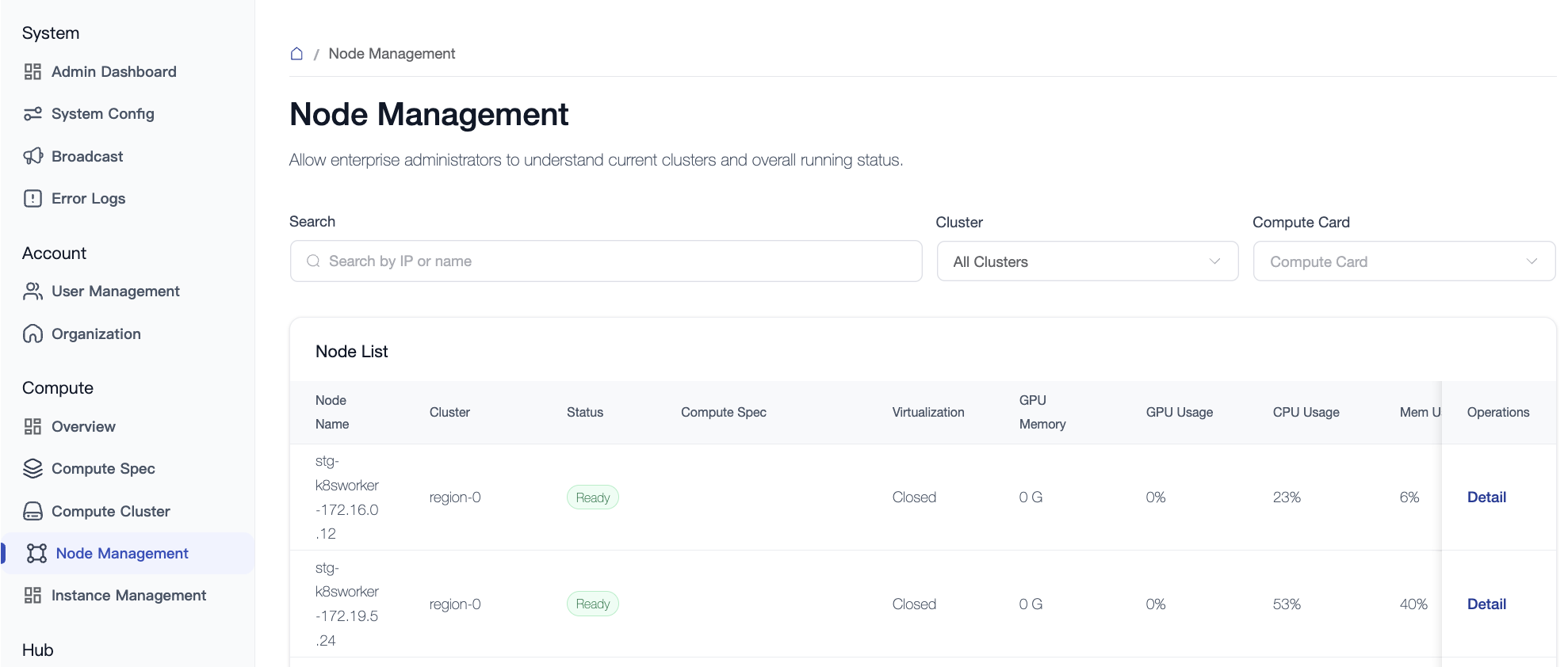This screenshot has width=1568, height=667.
Task: Click the home icon in breadcrumb
Action: coord(296,54)
